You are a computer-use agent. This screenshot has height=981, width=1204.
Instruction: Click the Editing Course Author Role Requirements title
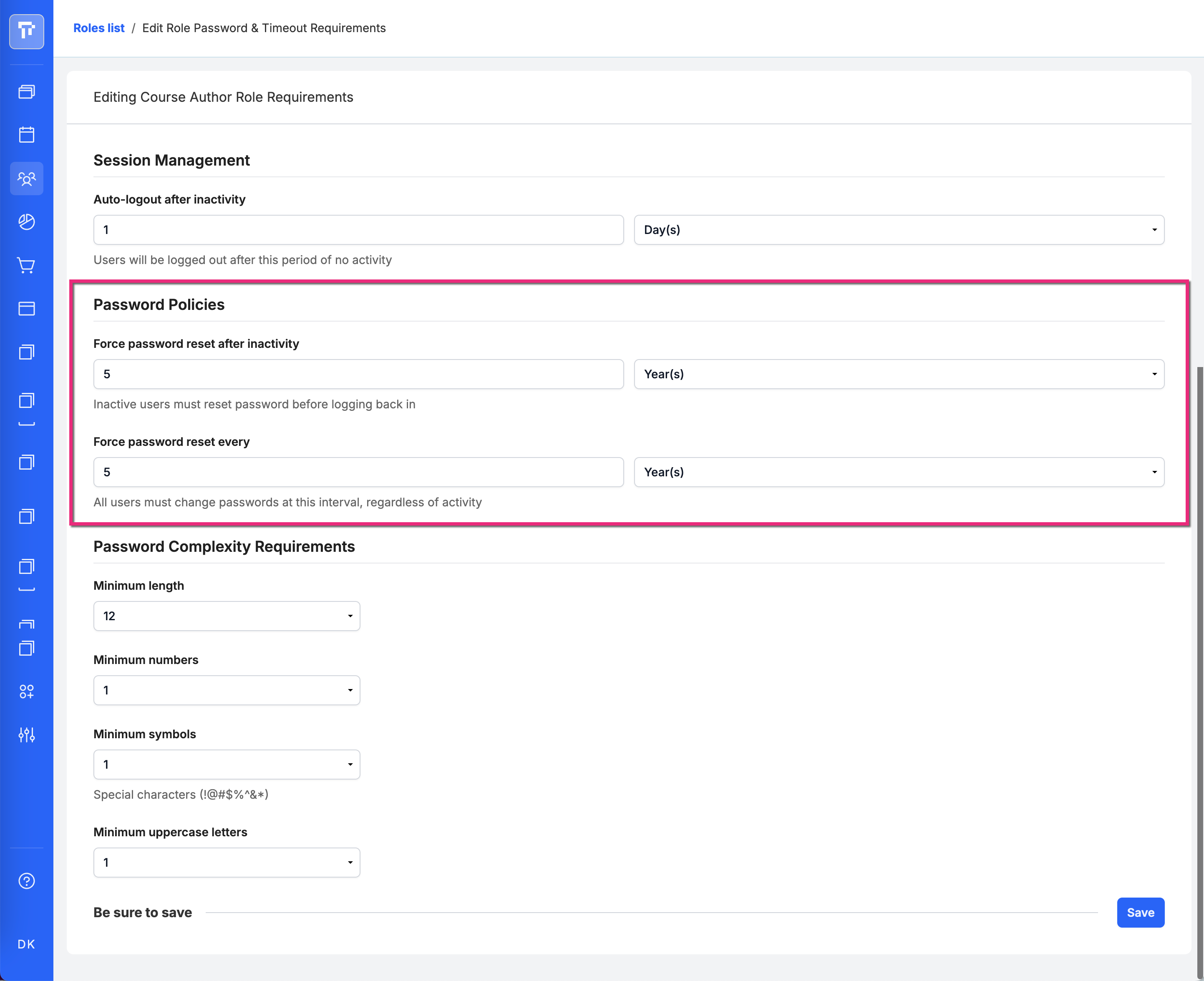tap(223, 97)
